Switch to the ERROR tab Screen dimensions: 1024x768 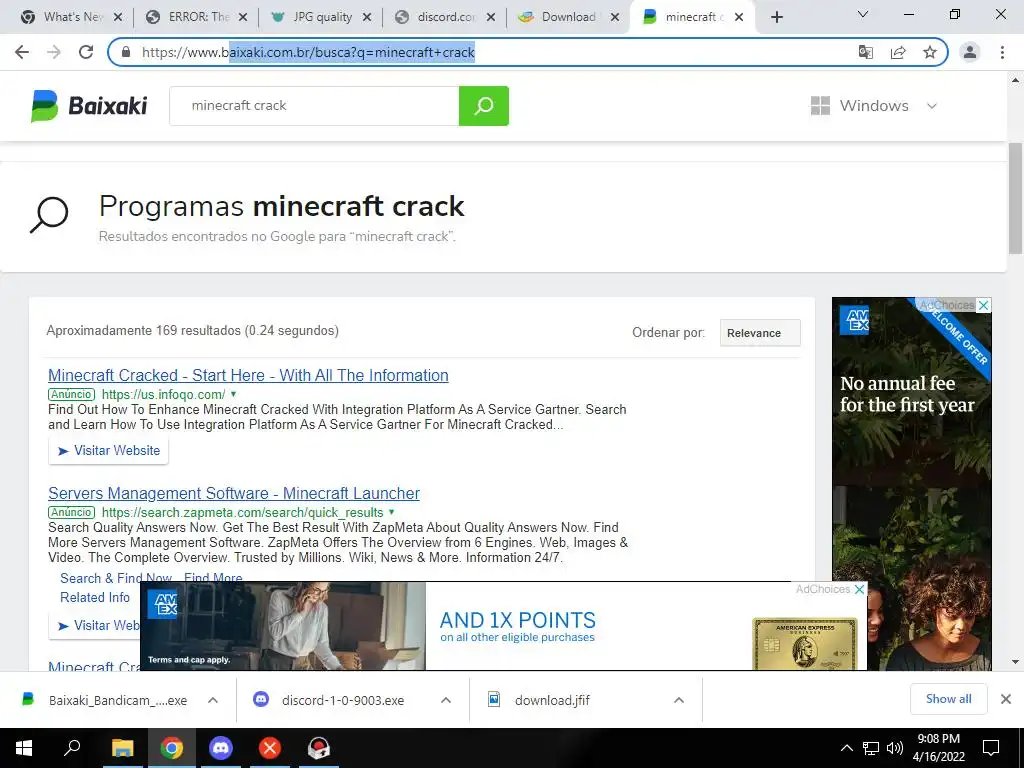(x=198, y=17)
